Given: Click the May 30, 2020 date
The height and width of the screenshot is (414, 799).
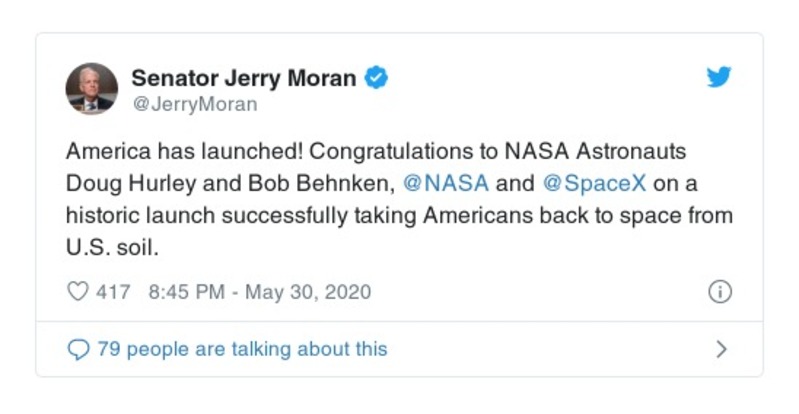Looking at the screenshot, I should pyautogui.click(x=308, y=292).
